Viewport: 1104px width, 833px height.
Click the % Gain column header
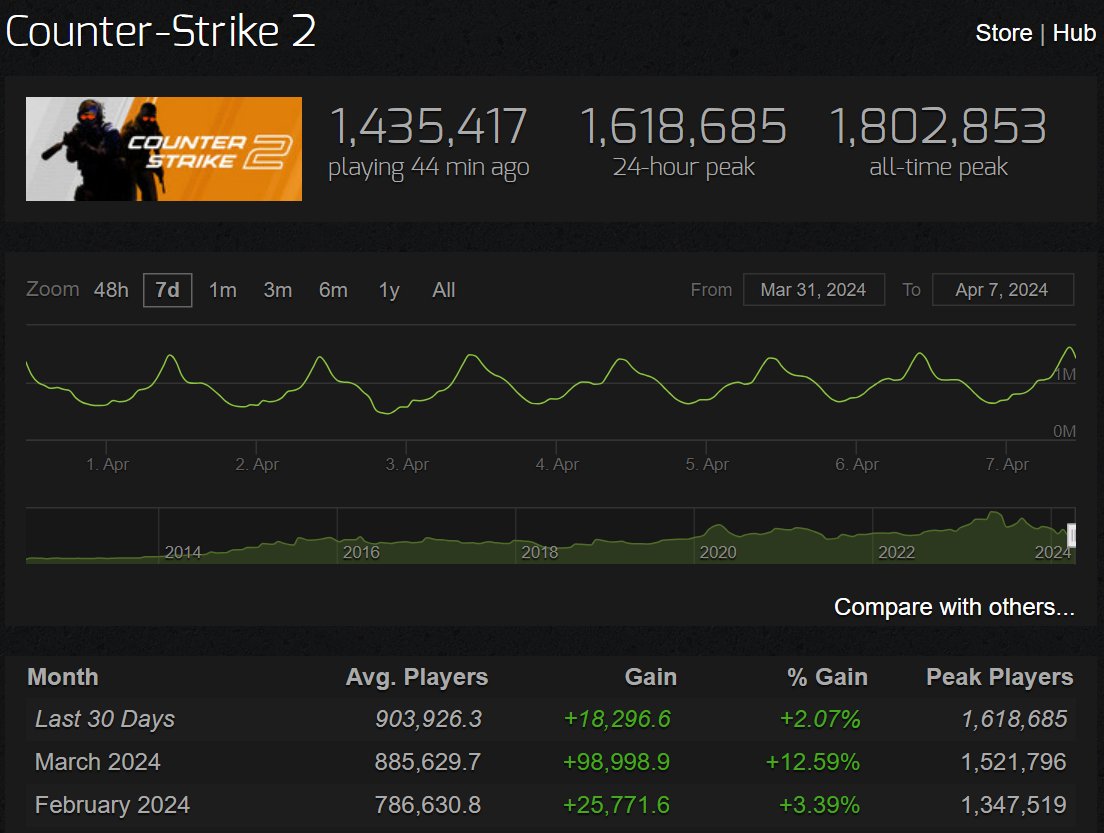coord(827,677)
